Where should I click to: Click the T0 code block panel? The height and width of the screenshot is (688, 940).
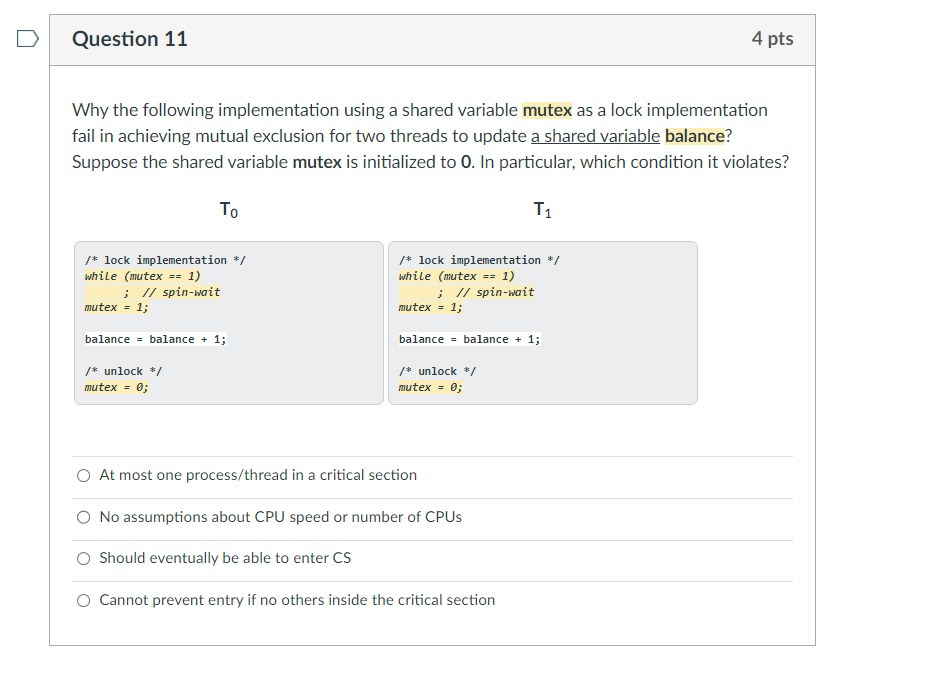pyautogui.click(x=228, y=322)
